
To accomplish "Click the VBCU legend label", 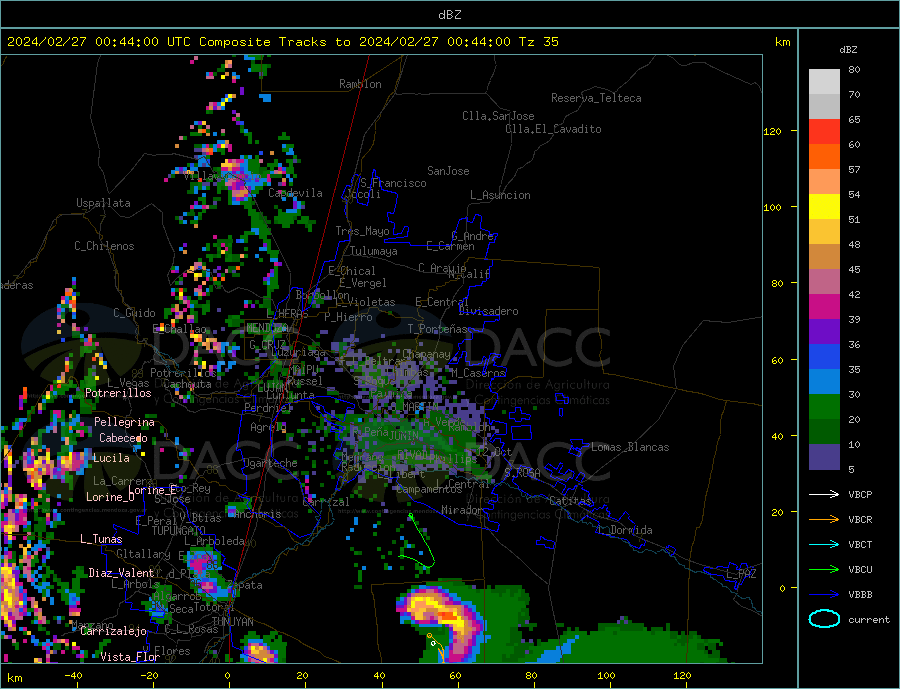I will click(860, 570).
